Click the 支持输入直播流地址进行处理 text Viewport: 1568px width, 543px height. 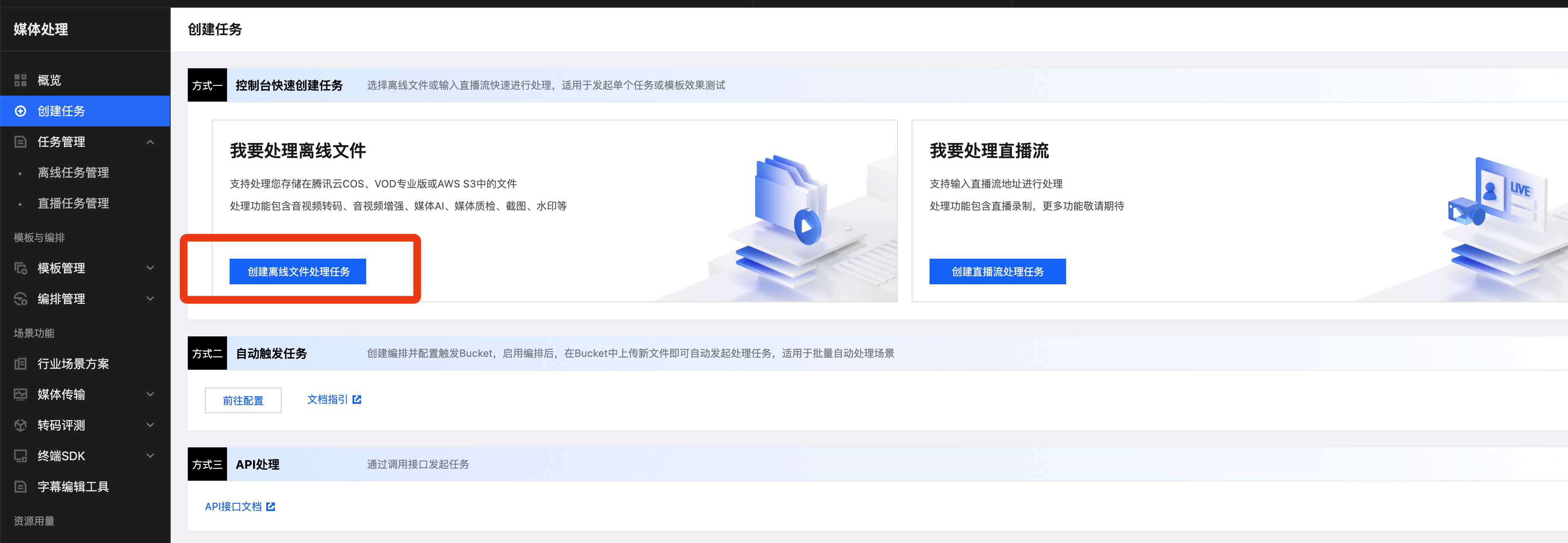point(996,184)
